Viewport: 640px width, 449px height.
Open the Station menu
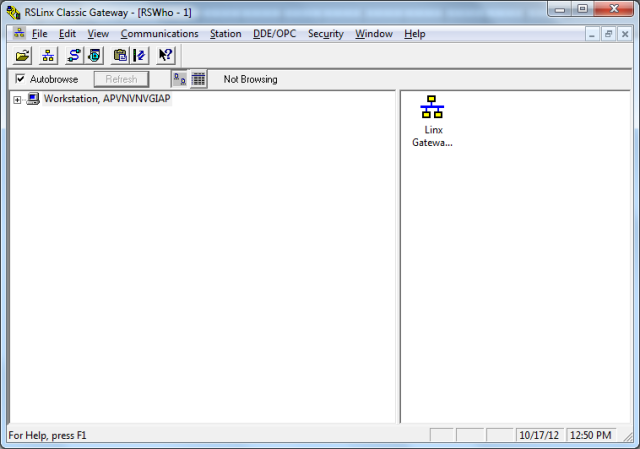225,34
